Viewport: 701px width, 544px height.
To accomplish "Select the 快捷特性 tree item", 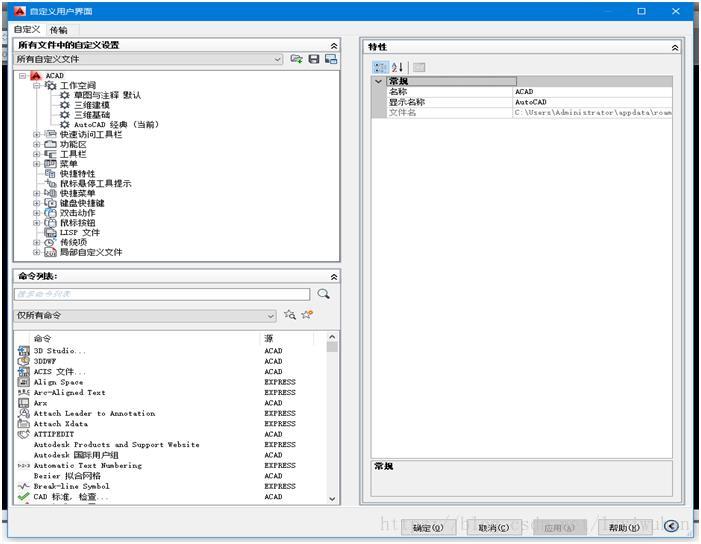I will (x=77, y=174).
